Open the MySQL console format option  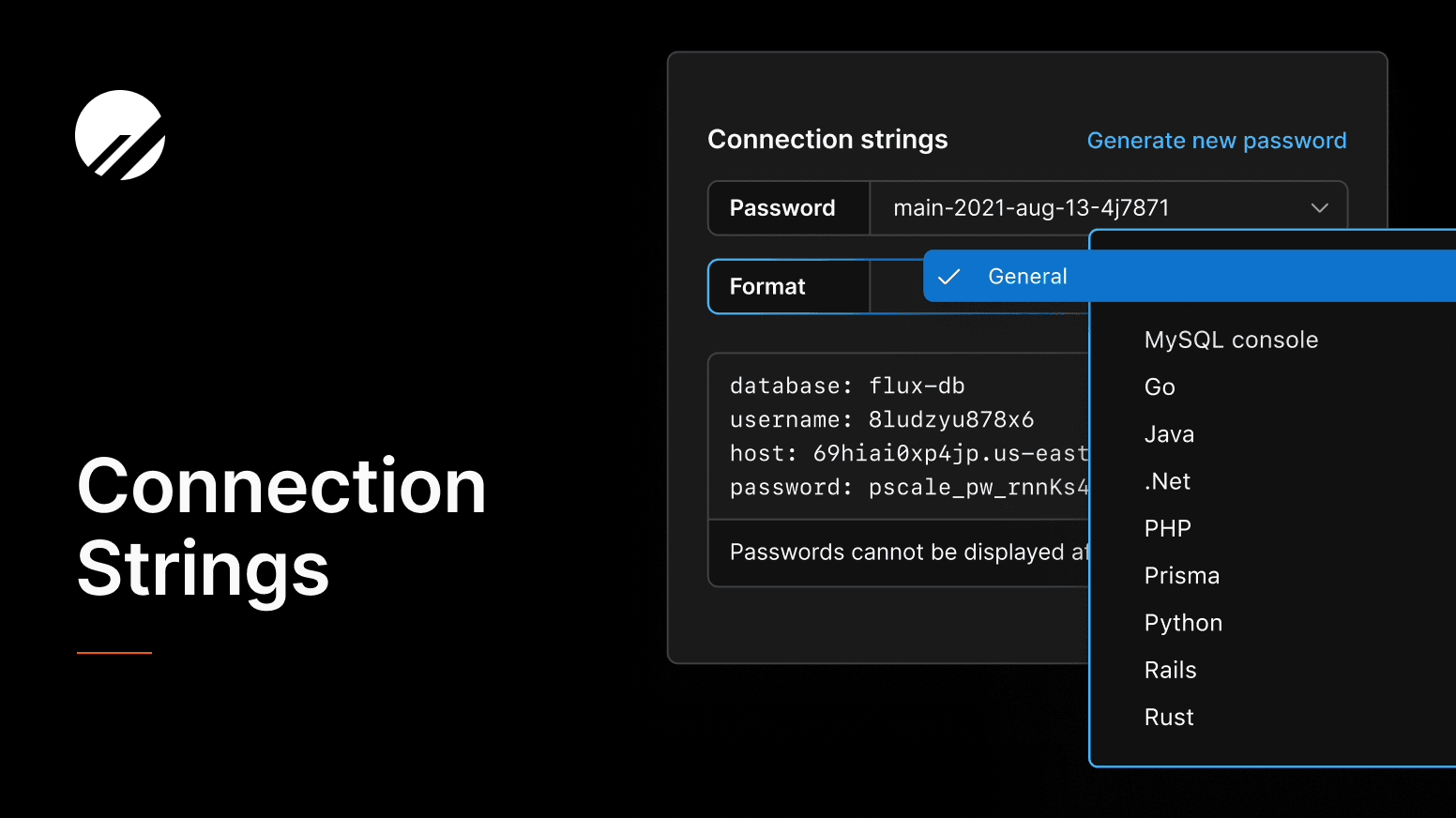pyautogui.click(x=1231, y=340)
